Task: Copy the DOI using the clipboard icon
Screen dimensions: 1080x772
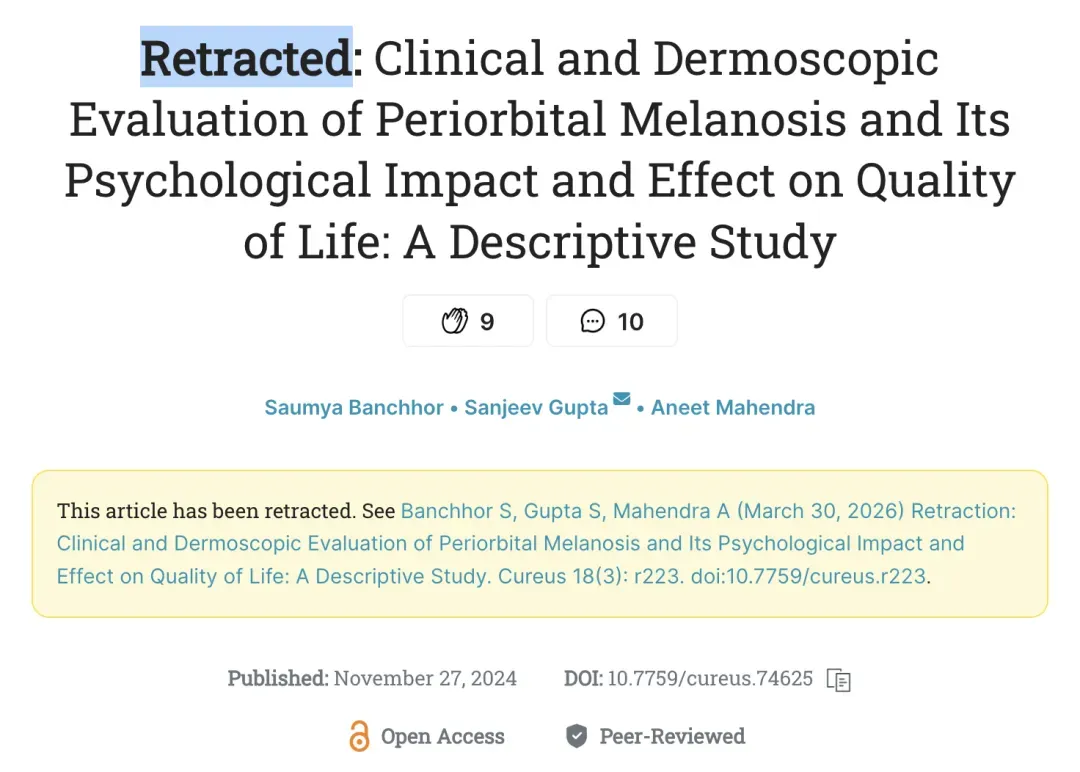Action: 838,680
